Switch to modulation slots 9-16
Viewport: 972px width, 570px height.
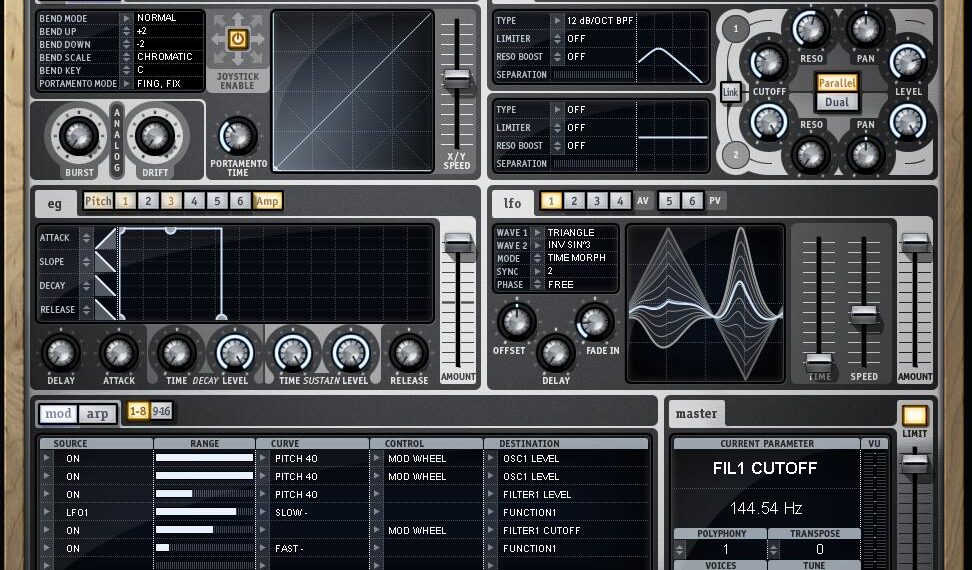tap(161, 411)
